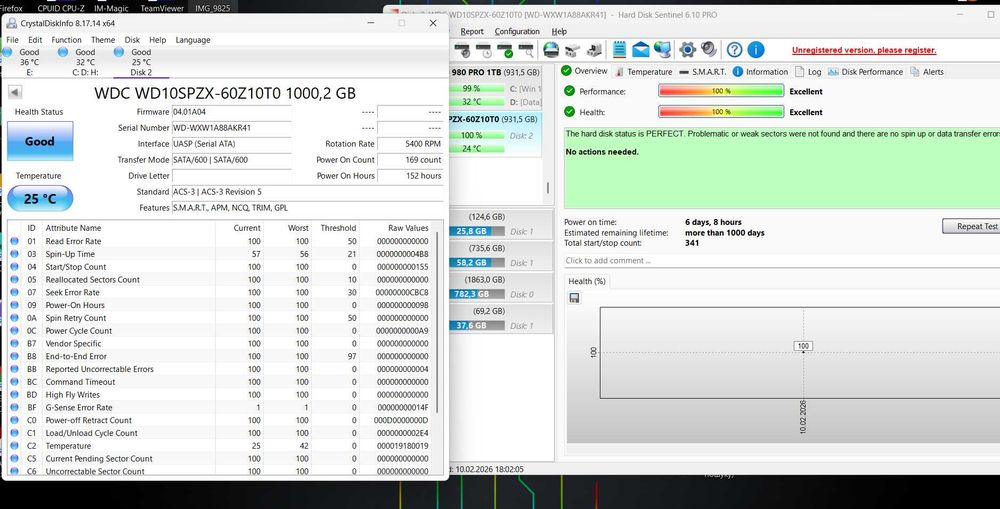Image resolution: width=1000 pixels, height=509 pixels.
Task: Switch to the Alerts tab
Action: (927, 71)
